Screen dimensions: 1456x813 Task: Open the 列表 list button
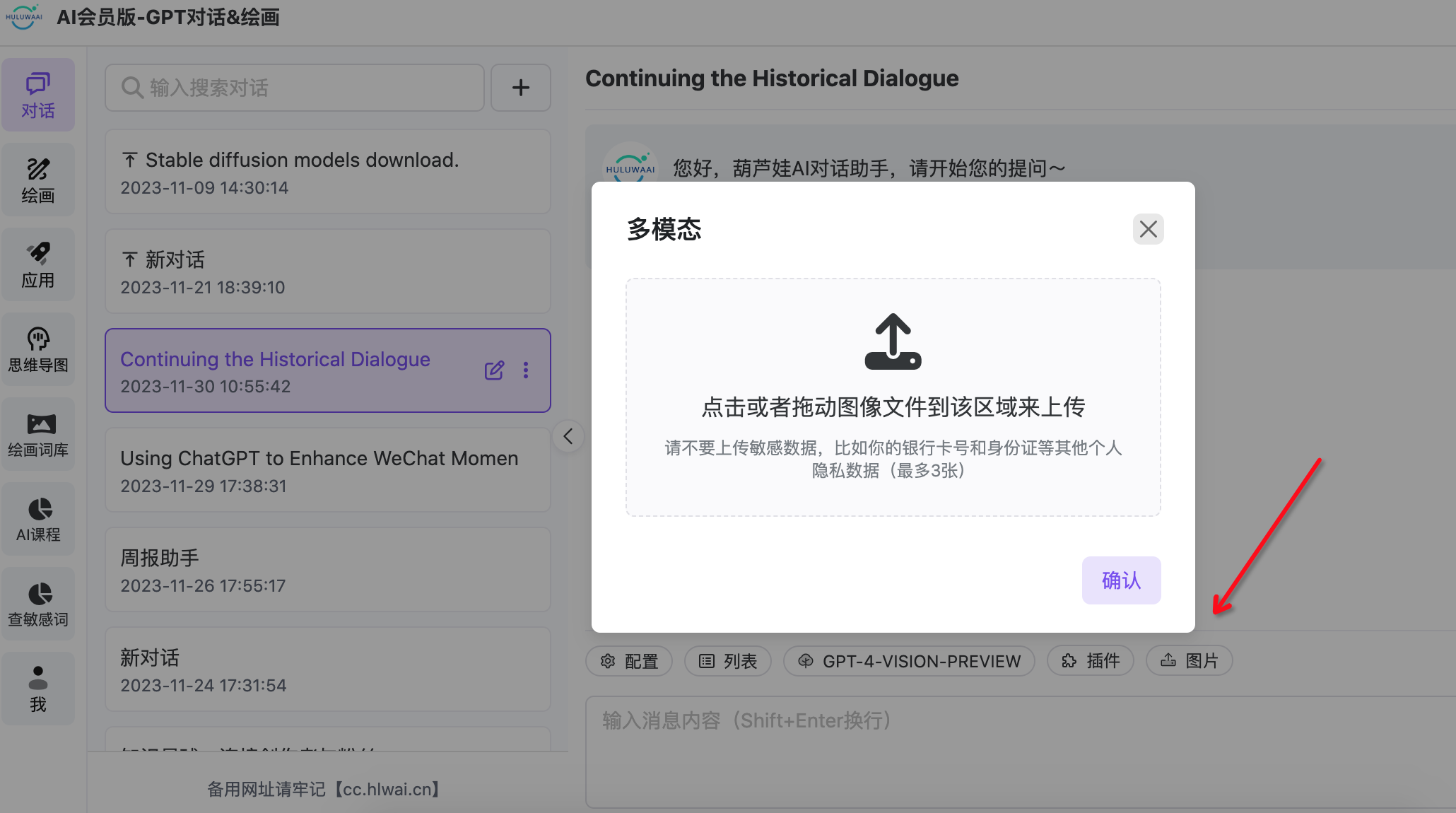point(728,661)
